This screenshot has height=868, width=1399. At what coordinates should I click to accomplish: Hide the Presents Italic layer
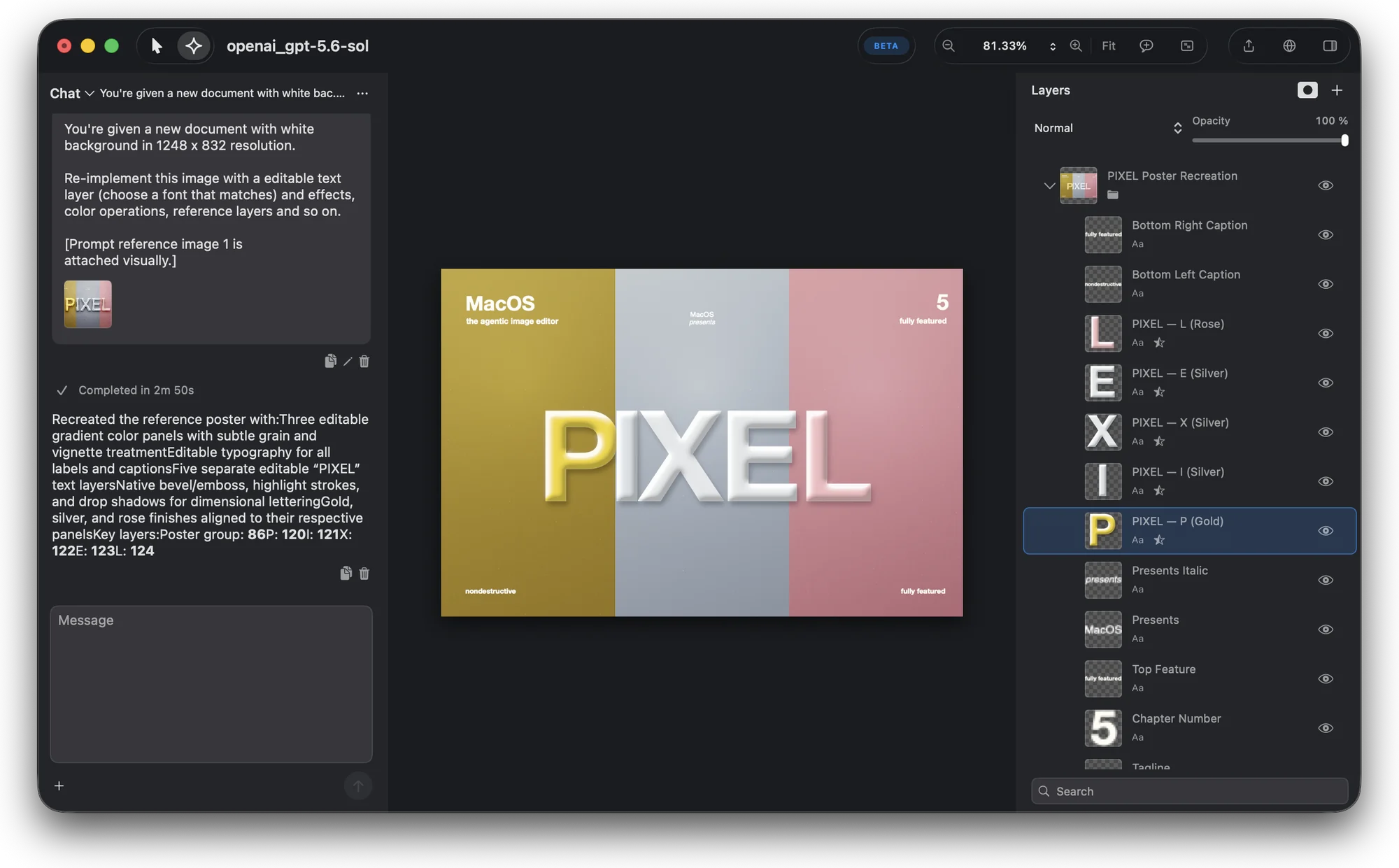(x=1326, y=580)
